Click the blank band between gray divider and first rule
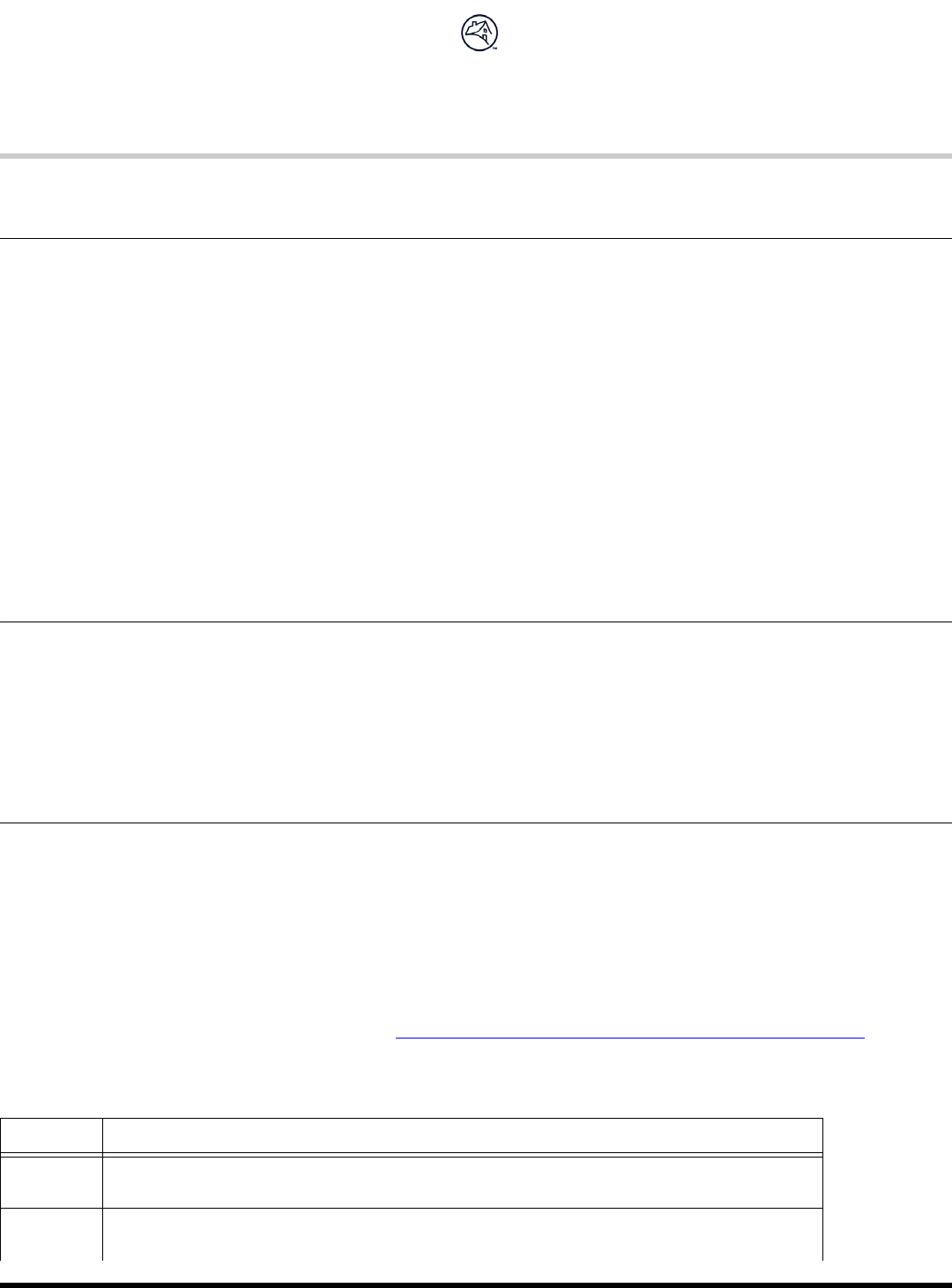The width and height of the screenshot is (952, 1288). tap(476, 198)
